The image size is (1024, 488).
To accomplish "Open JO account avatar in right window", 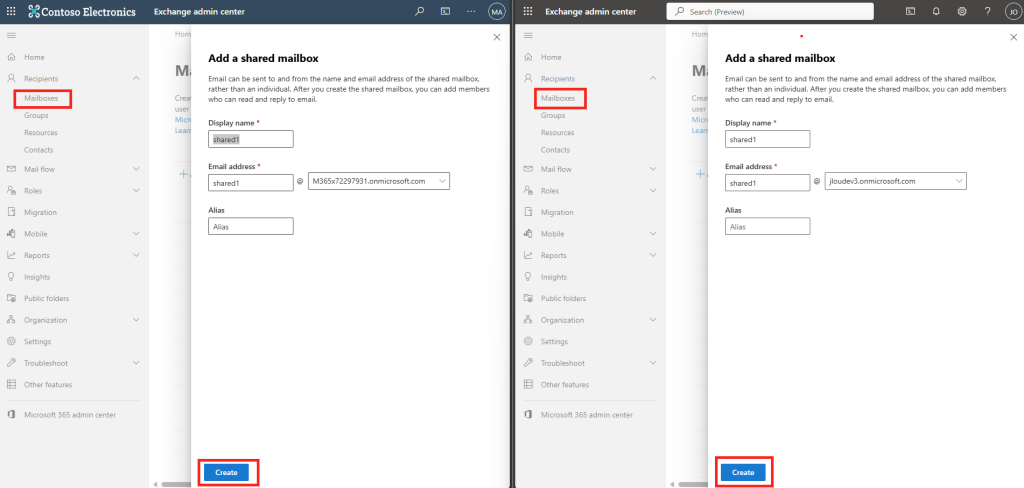I will click(1012, 11).
